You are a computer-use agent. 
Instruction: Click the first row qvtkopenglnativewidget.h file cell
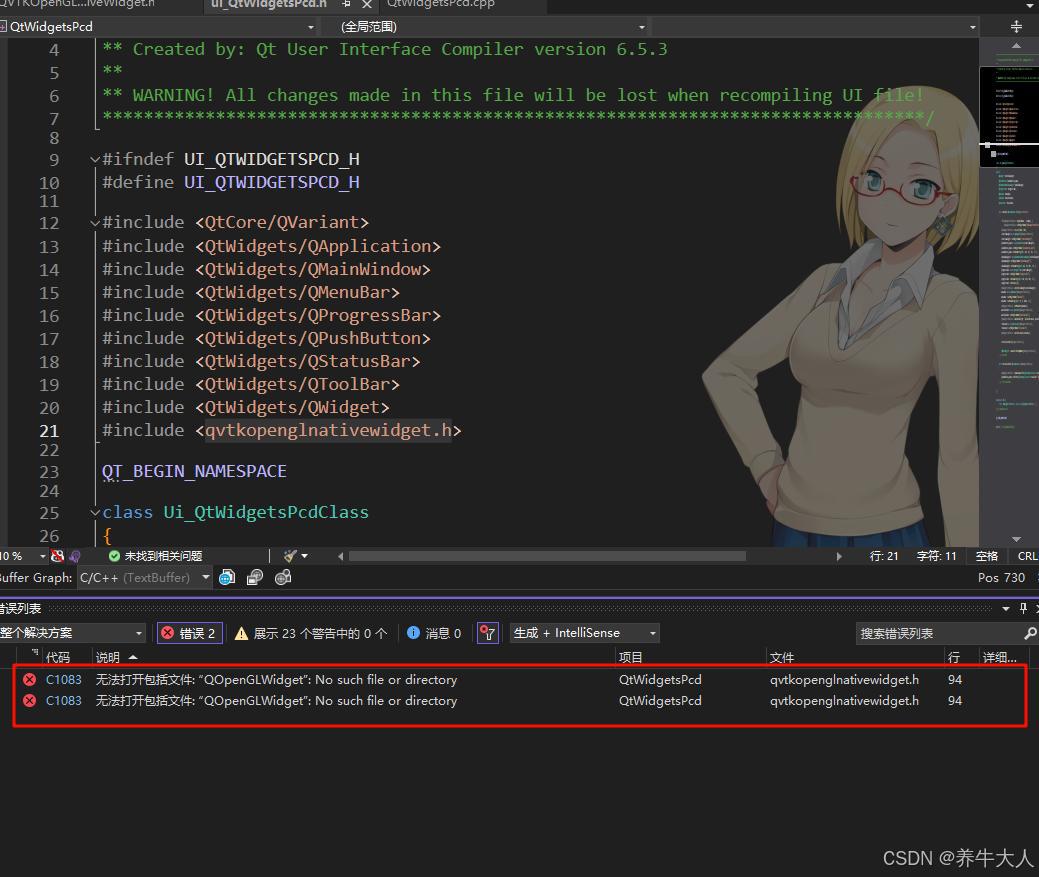(x=844, y=680)
